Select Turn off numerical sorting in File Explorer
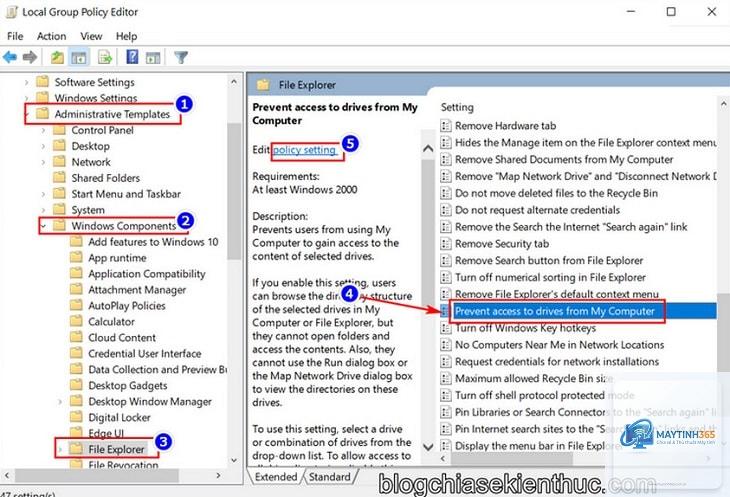The width and height of the screenshot is (730, 497). point(550,277)
